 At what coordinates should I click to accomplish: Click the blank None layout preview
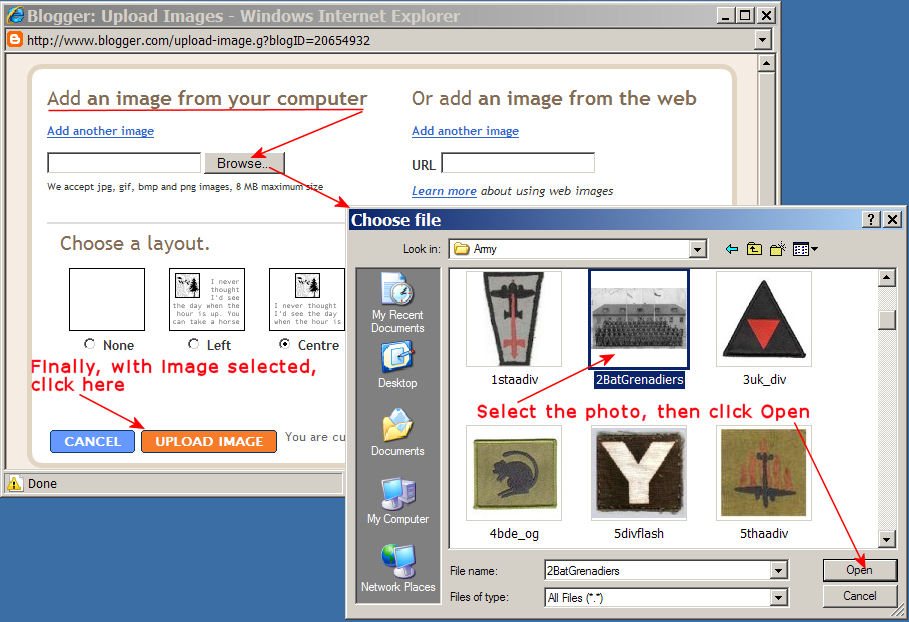point(107,299)
